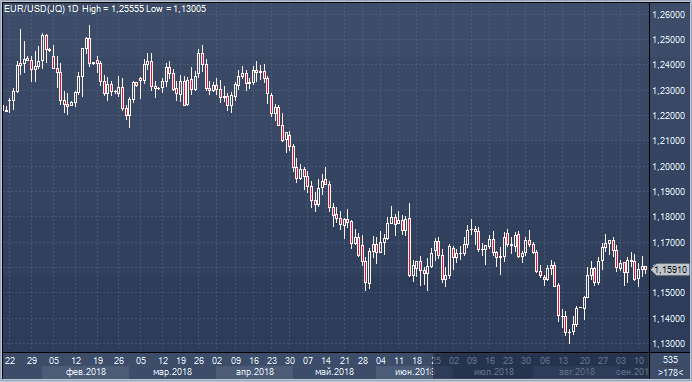Click the >178< bar offset indicator
This screenshot has height=382, width=692.
670,373
